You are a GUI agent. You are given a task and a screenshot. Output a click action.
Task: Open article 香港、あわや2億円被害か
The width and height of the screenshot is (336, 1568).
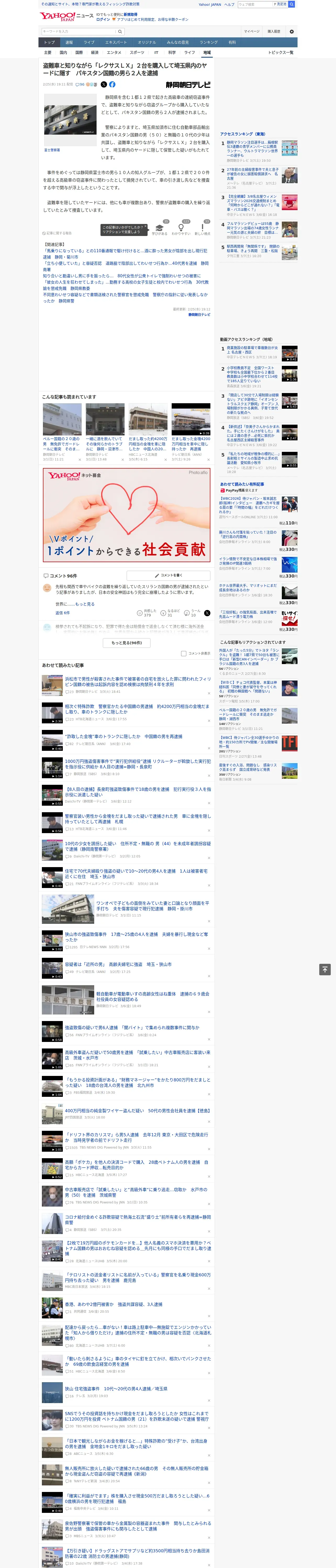click(x=113, y=1304)
